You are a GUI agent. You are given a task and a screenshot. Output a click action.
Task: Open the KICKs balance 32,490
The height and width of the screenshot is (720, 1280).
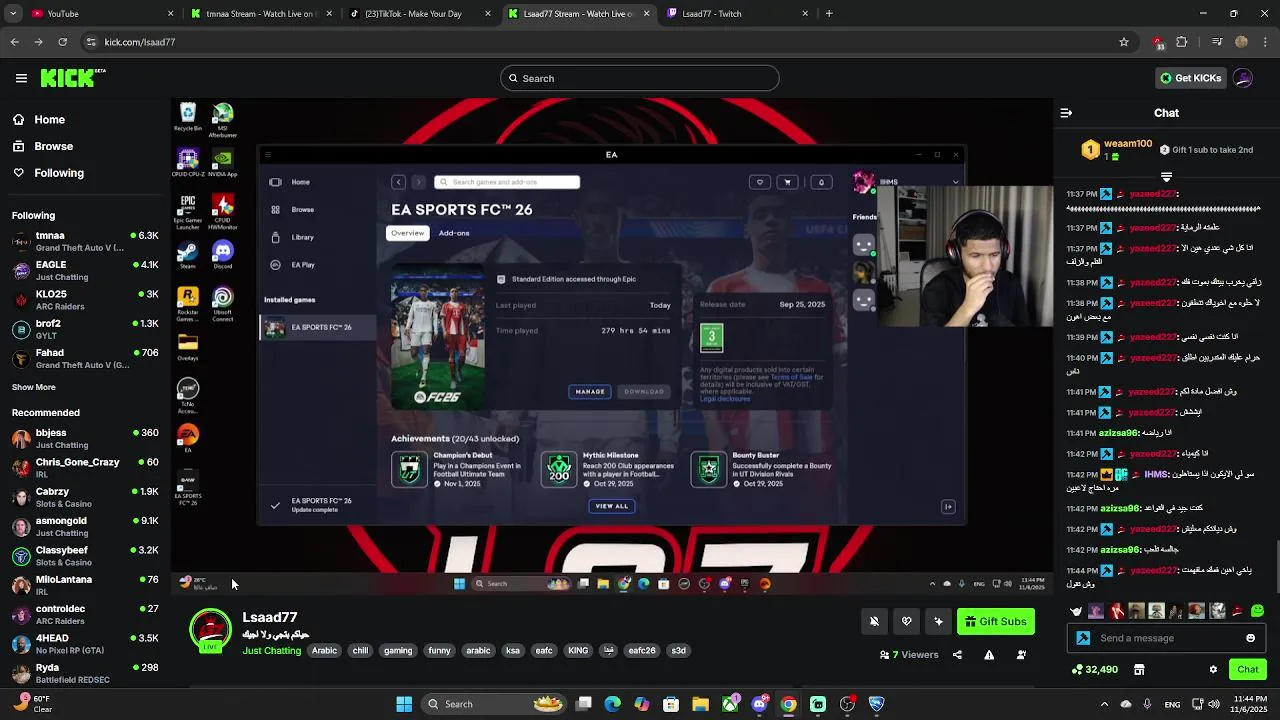1094,669
